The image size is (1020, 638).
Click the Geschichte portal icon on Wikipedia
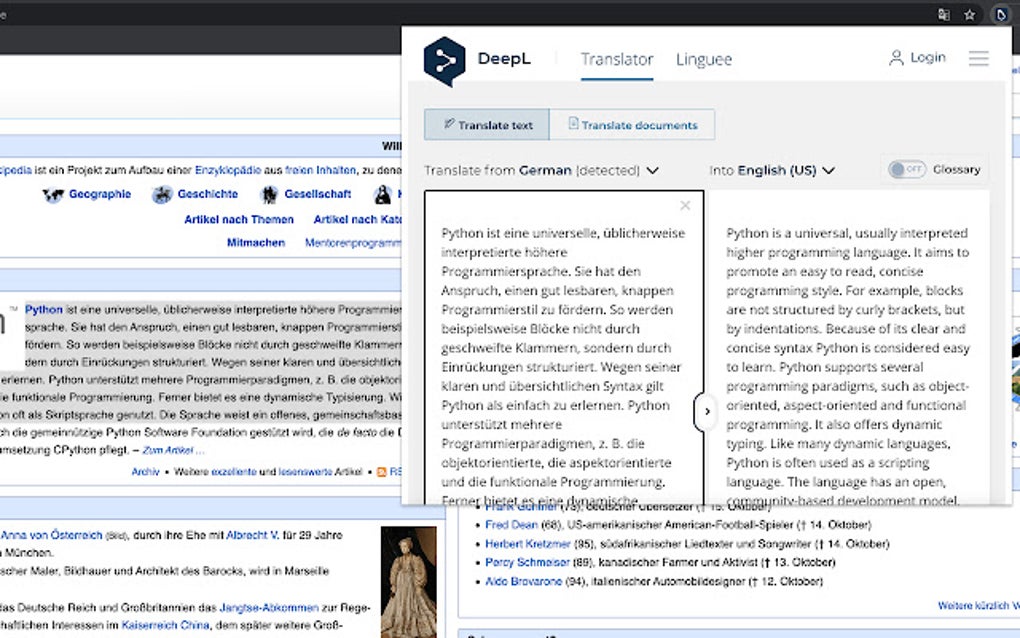click(163, 195)
